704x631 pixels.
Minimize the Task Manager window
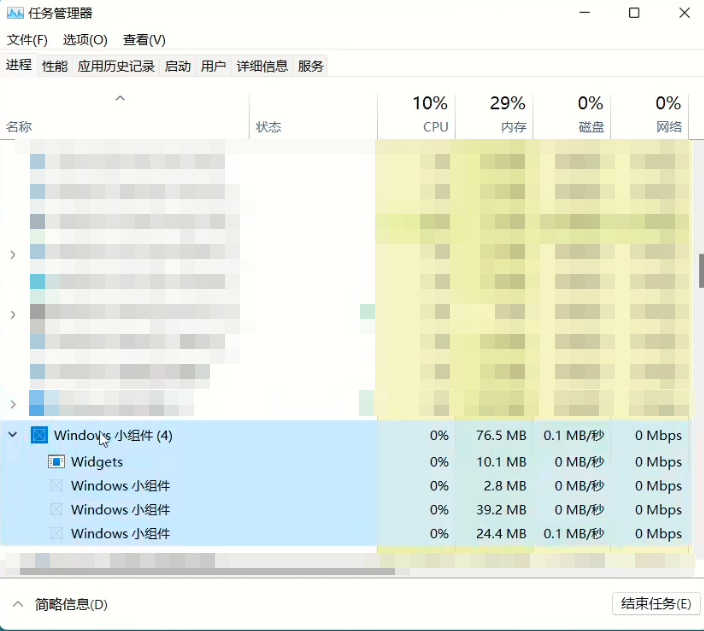tap(585, 13)
